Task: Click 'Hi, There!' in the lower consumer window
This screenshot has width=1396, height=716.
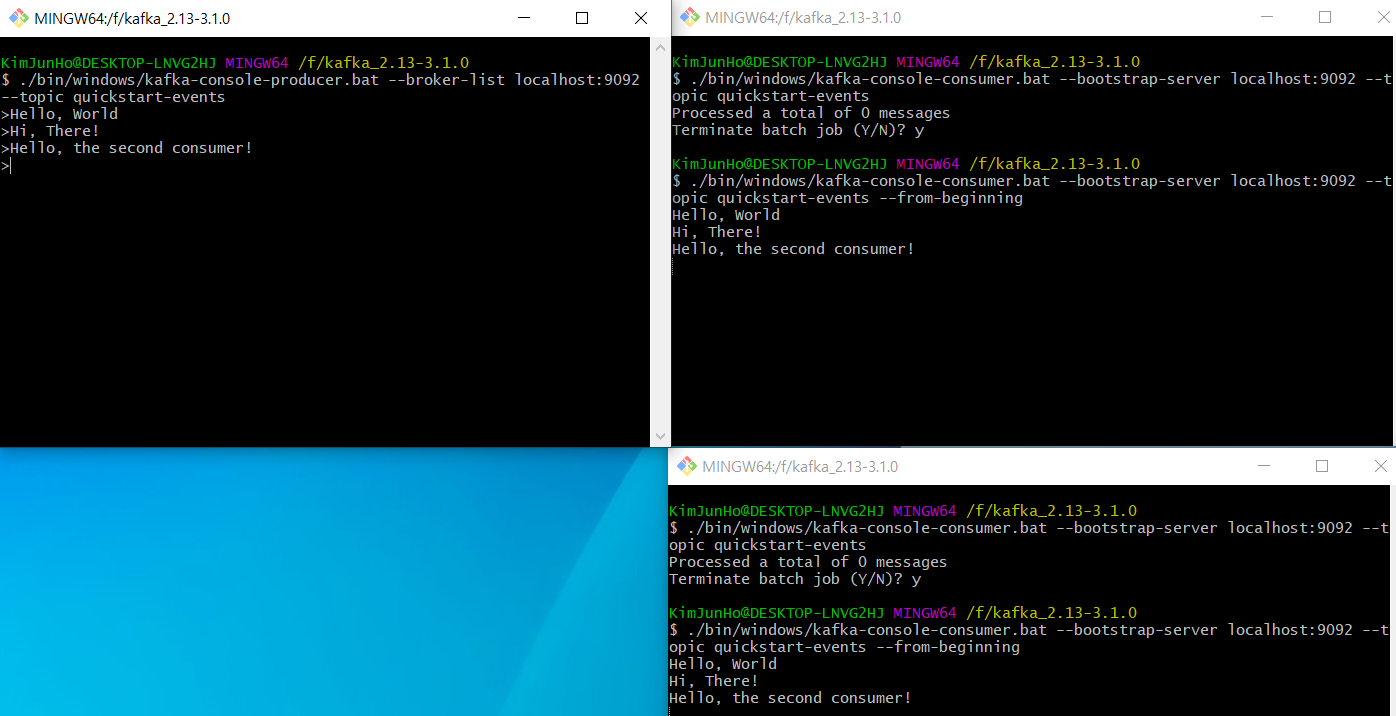Action: click(714, 681)
